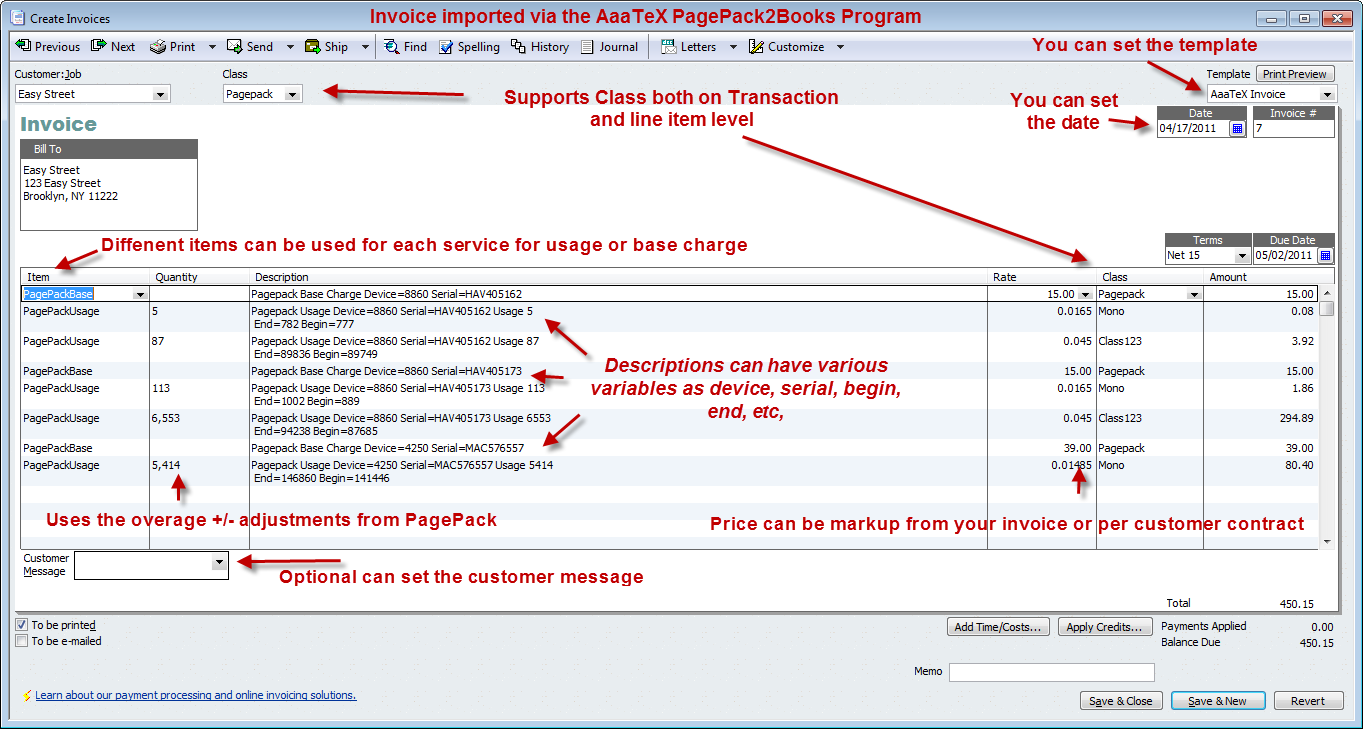The height and width of the screenshot is (729, 1363).
Task: Open the Print dropdown arrow
Action: tap(212, 47)
